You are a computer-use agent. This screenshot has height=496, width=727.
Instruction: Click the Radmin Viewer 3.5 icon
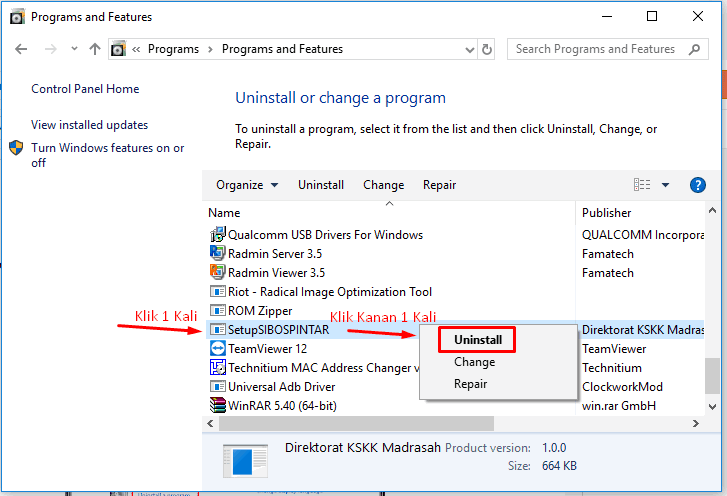[x=217, y=272]
